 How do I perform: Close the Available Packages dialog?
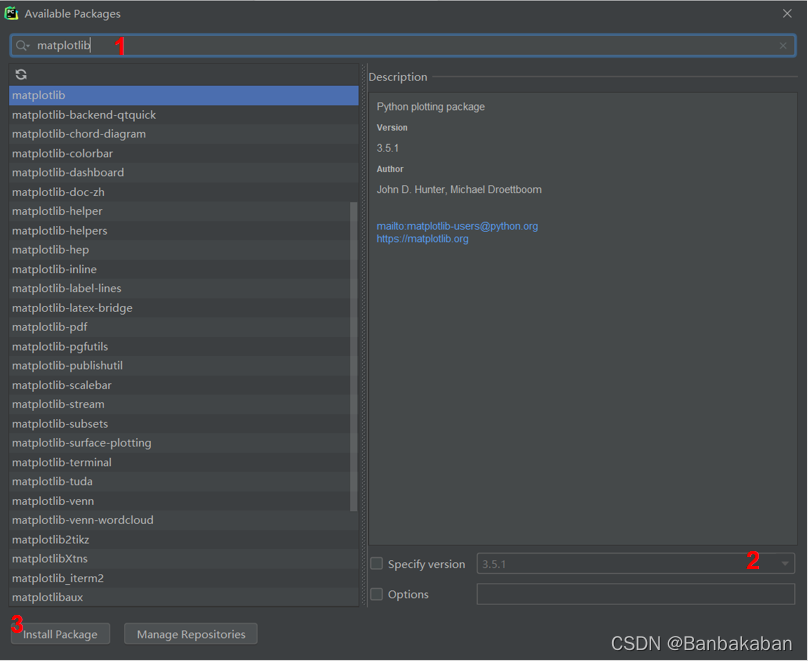(x=787, y=14)
